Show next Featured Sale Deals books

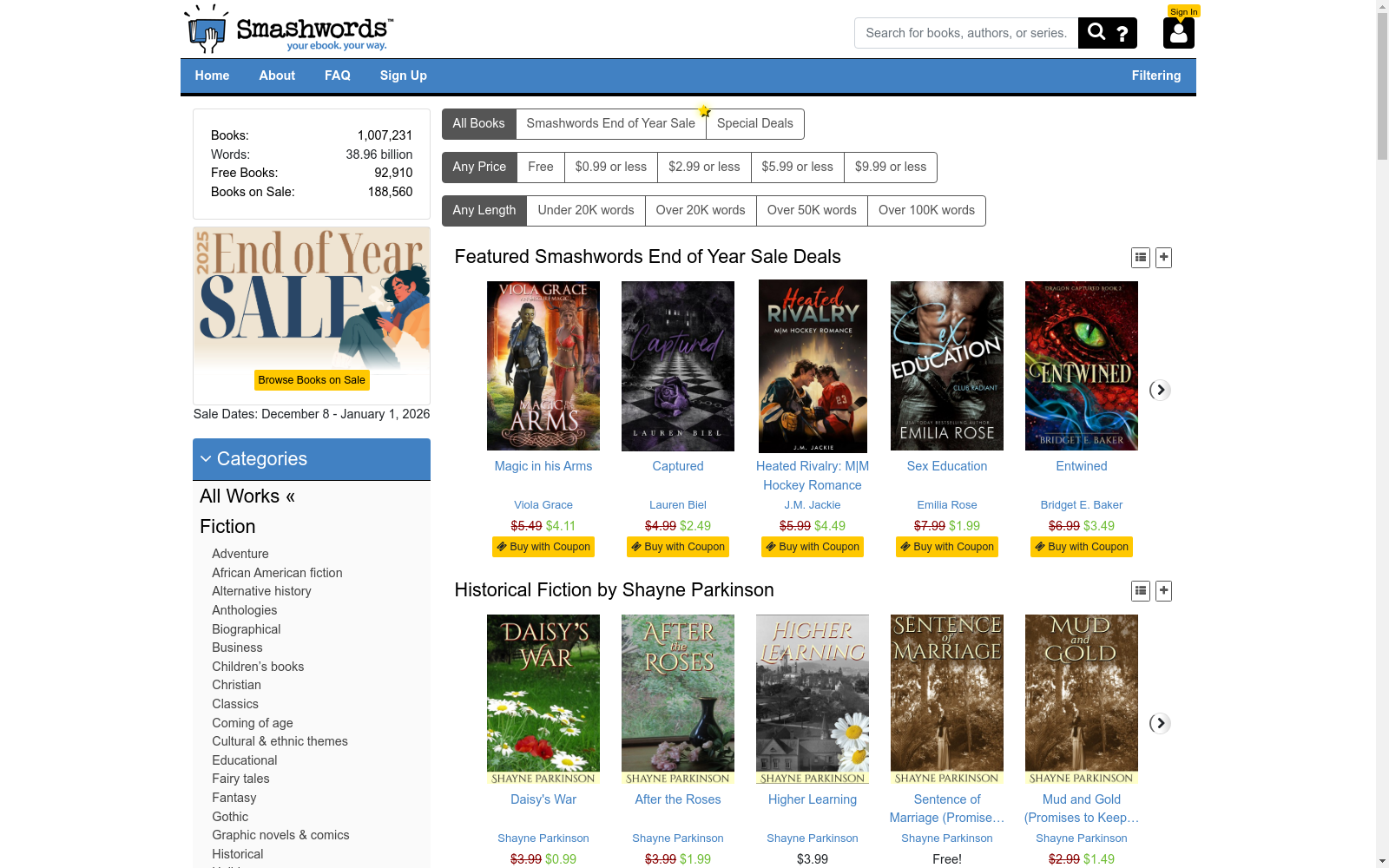click(1160, 390)
